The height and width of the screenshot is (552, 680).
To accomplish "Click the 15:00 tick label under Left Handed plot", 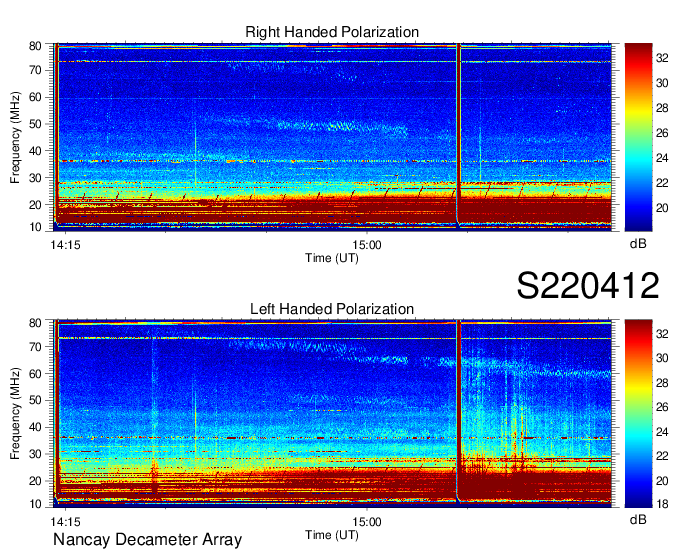I will [x=367, y=522].
